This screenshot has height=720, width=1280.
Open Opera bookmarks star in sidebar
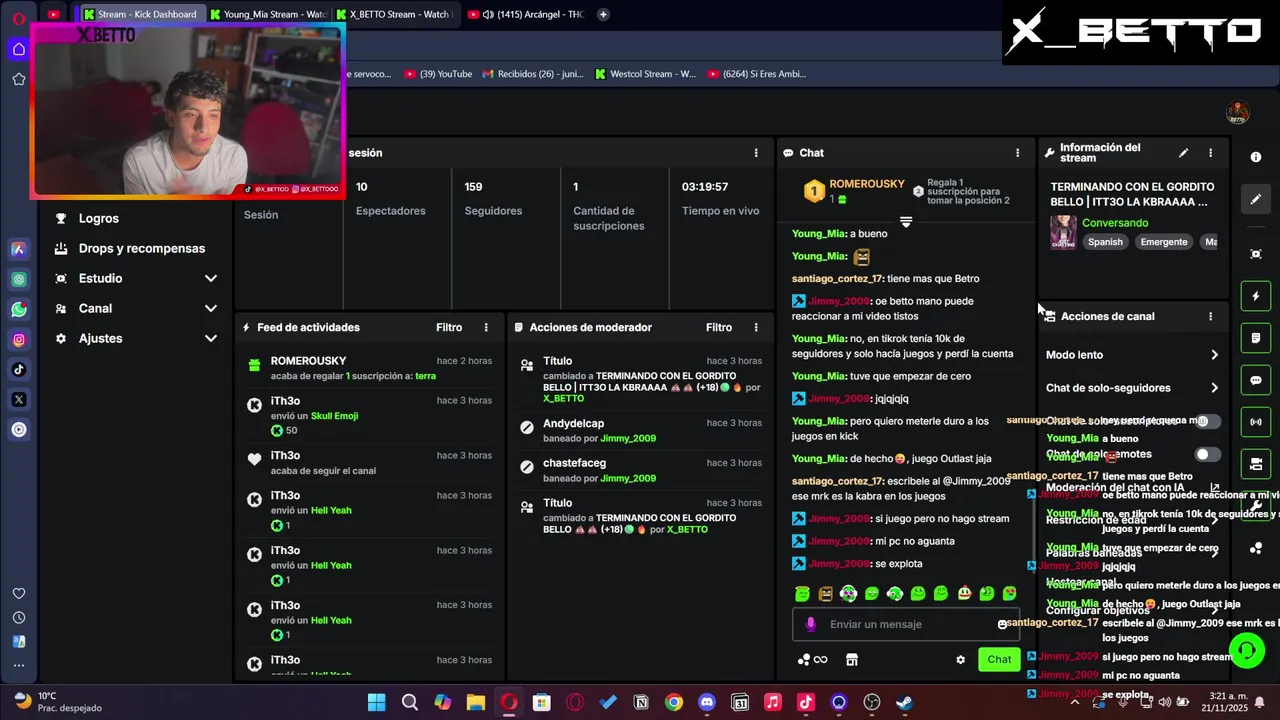(19, 79)
